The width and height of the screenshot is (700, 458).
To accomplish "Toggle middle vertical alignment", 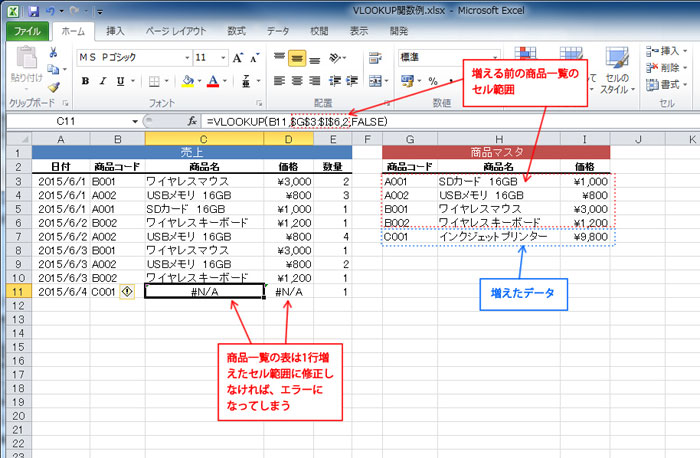I will pos(297,58).
